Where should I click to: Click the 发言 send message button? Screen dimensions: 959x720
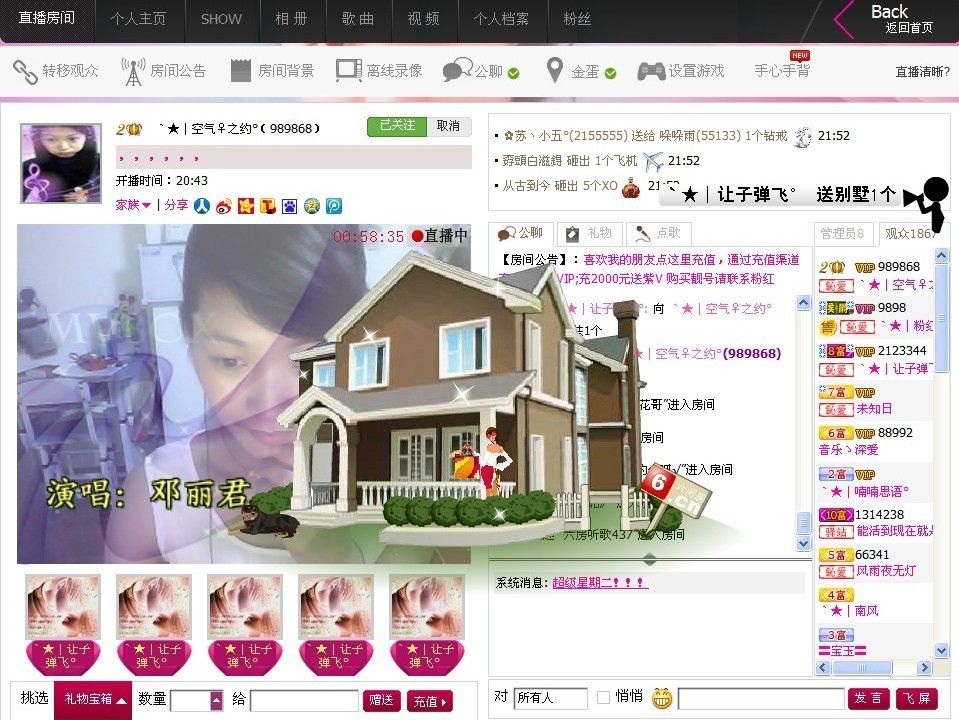868,699
